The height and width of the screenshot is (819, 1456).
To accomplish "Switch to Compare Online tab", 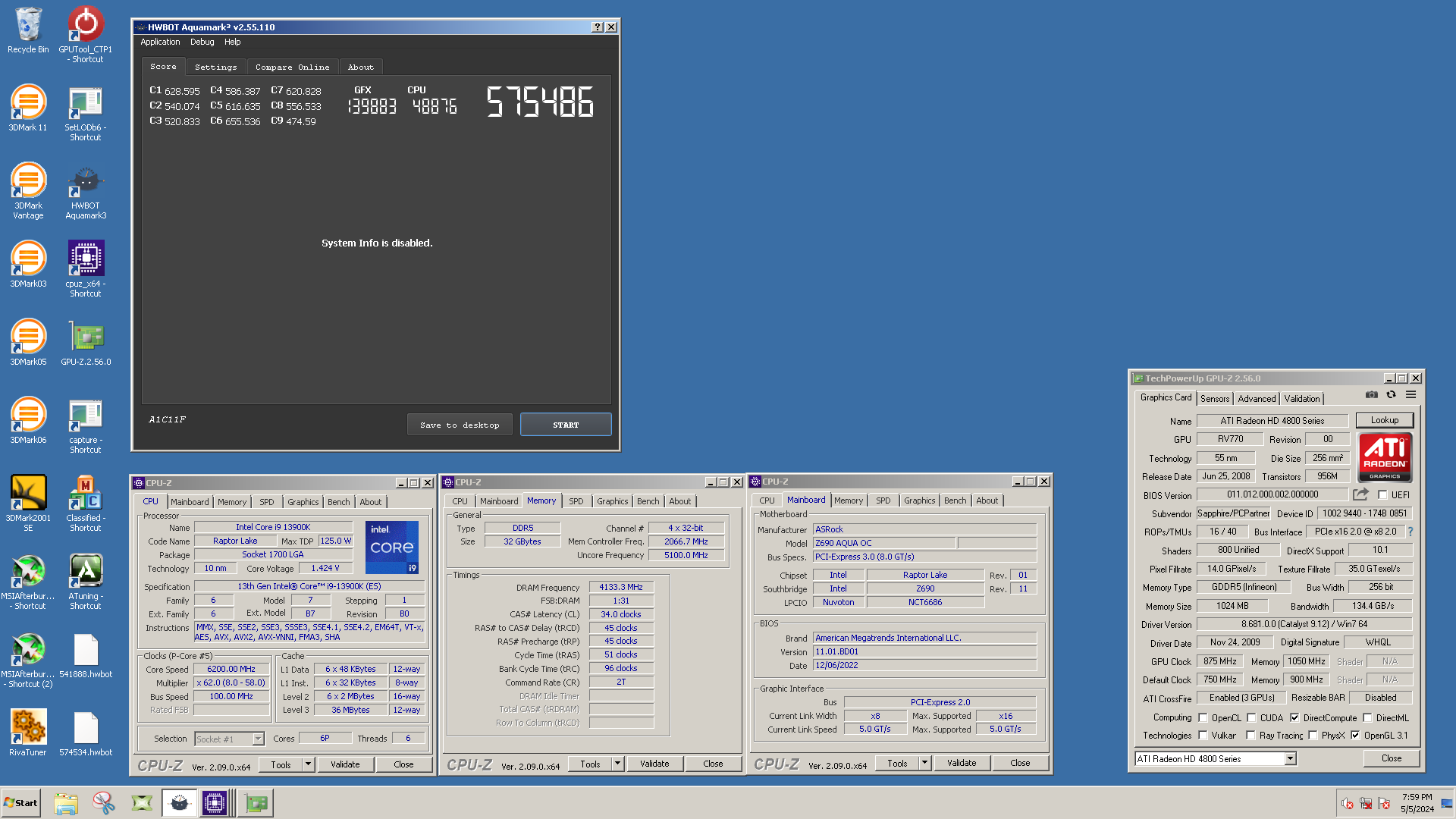I will pos(293,67).
